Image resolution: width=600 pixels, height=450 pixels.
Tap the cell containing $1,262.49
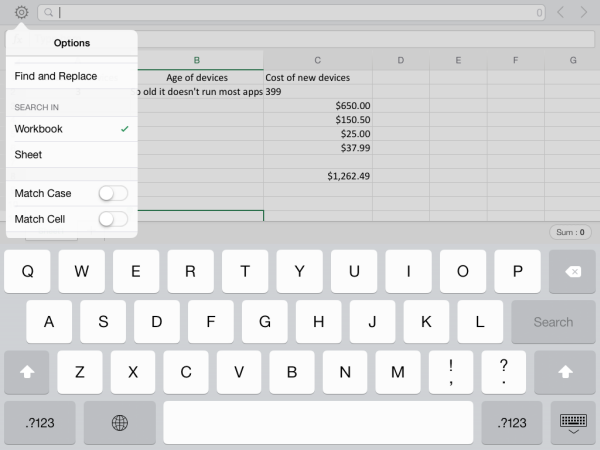tap(317, 176)
